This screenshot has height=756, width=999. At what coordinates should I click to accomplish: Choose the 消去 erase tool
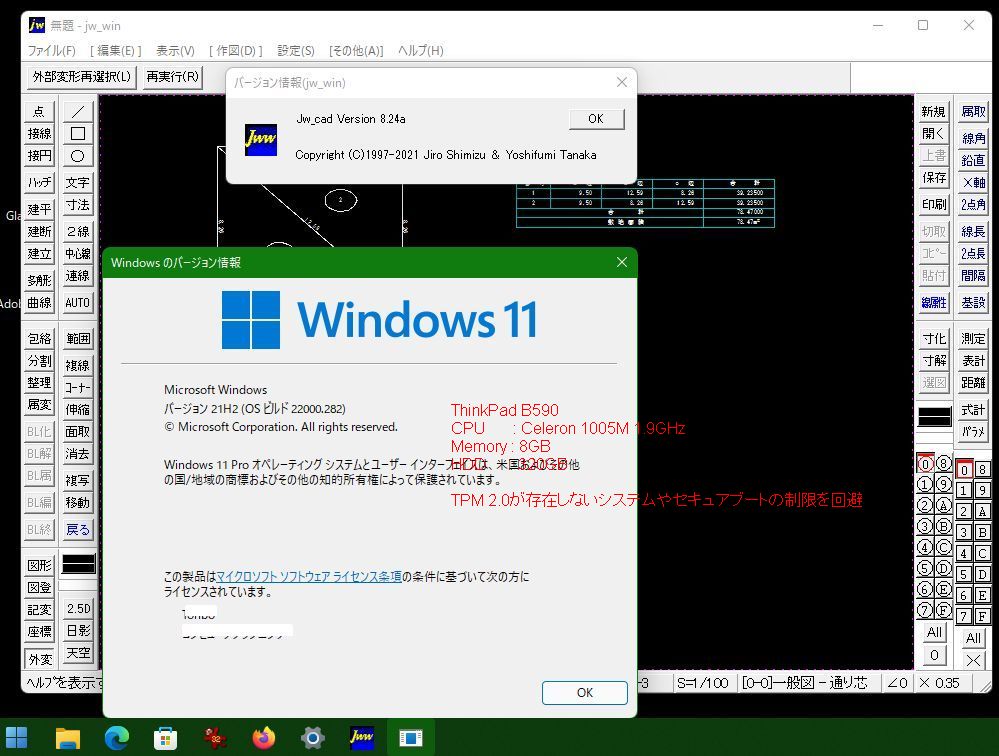pos(78,453)
